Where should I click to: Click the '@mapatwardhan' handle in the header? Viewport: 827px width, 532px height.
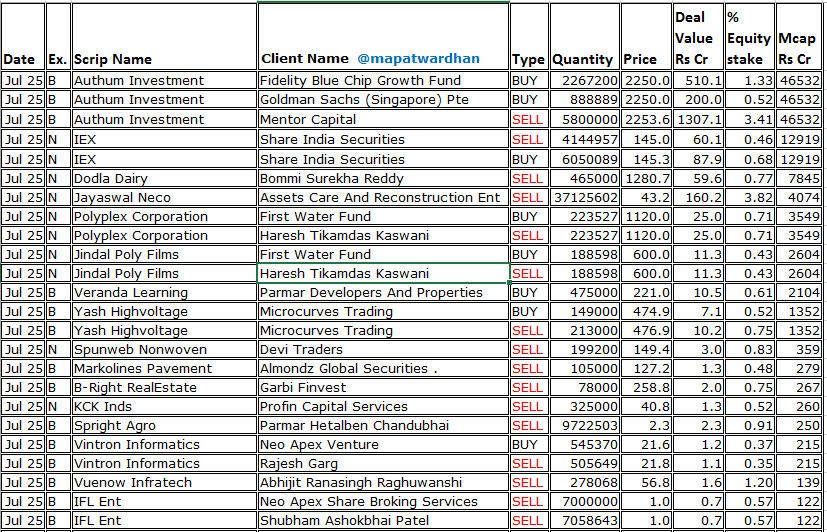click(418, 59)
